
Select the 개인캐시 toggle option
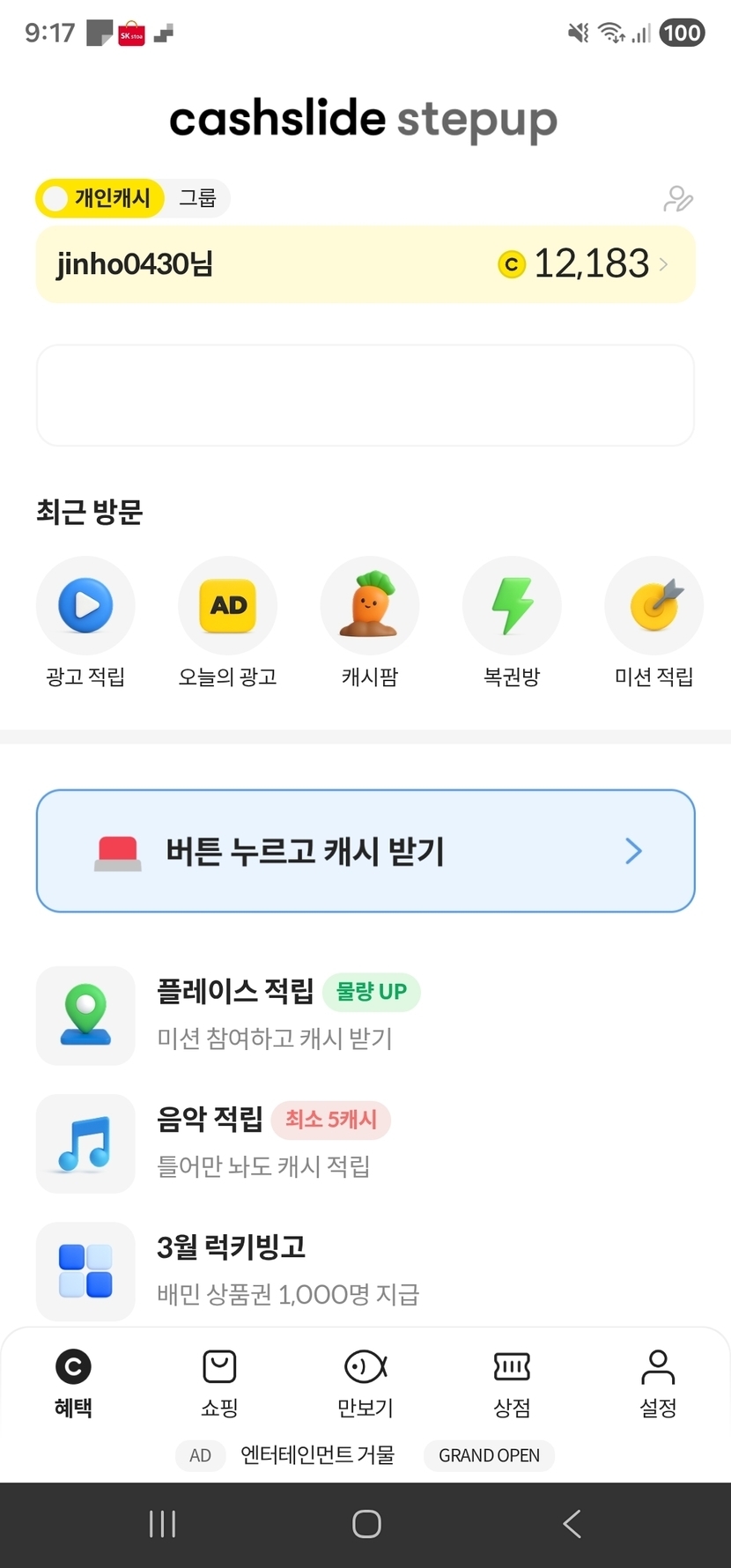(x=100, y=198)
